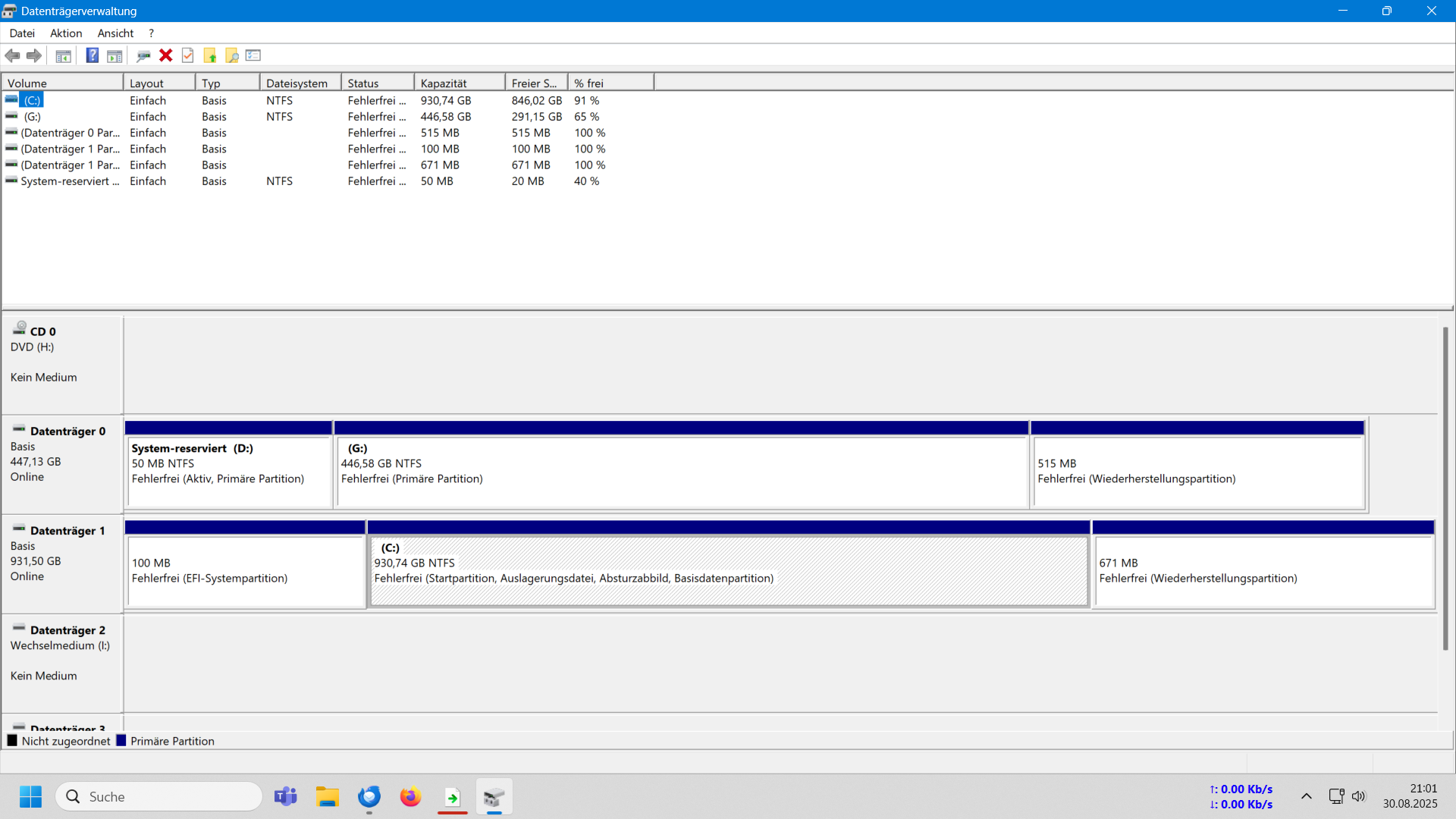1456x819 pixels.
Task: Click the taskbar Suche search box
Action: [x=159, y=796]
